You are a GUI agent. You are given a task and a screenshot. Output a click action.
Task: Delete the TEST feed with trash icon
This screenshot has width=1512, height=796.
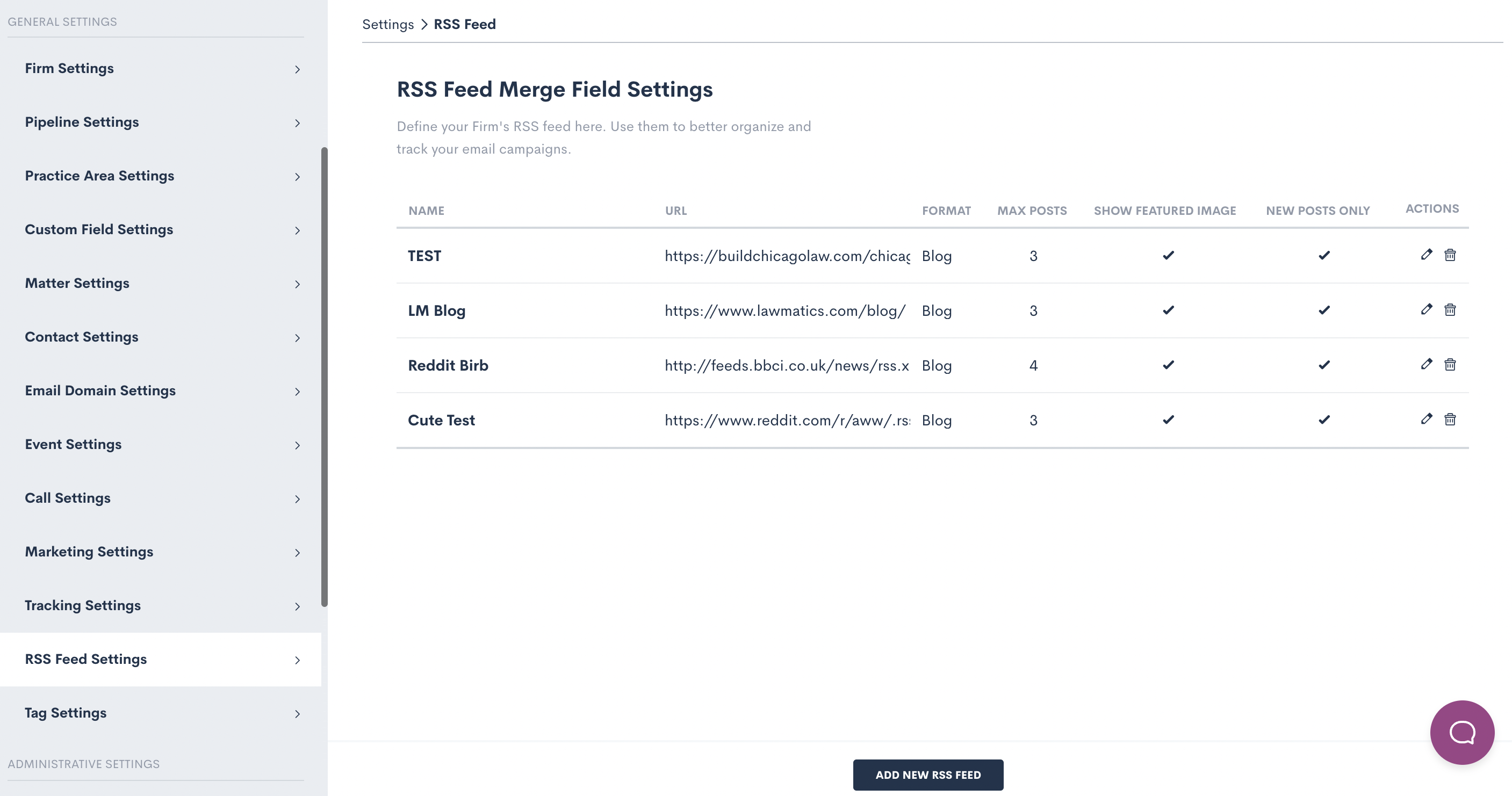coord(1450,255)
